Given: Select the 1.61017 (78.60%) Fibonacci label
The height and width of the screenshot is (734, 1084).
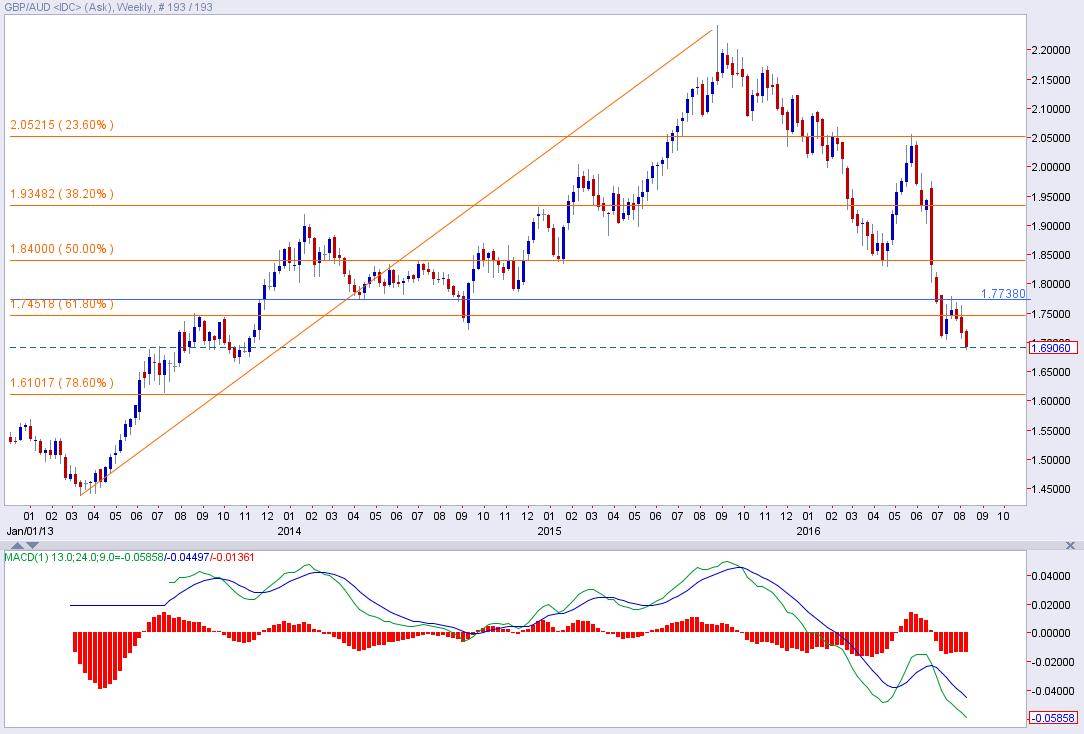Looking at the screenshot, I should [62, 383].
